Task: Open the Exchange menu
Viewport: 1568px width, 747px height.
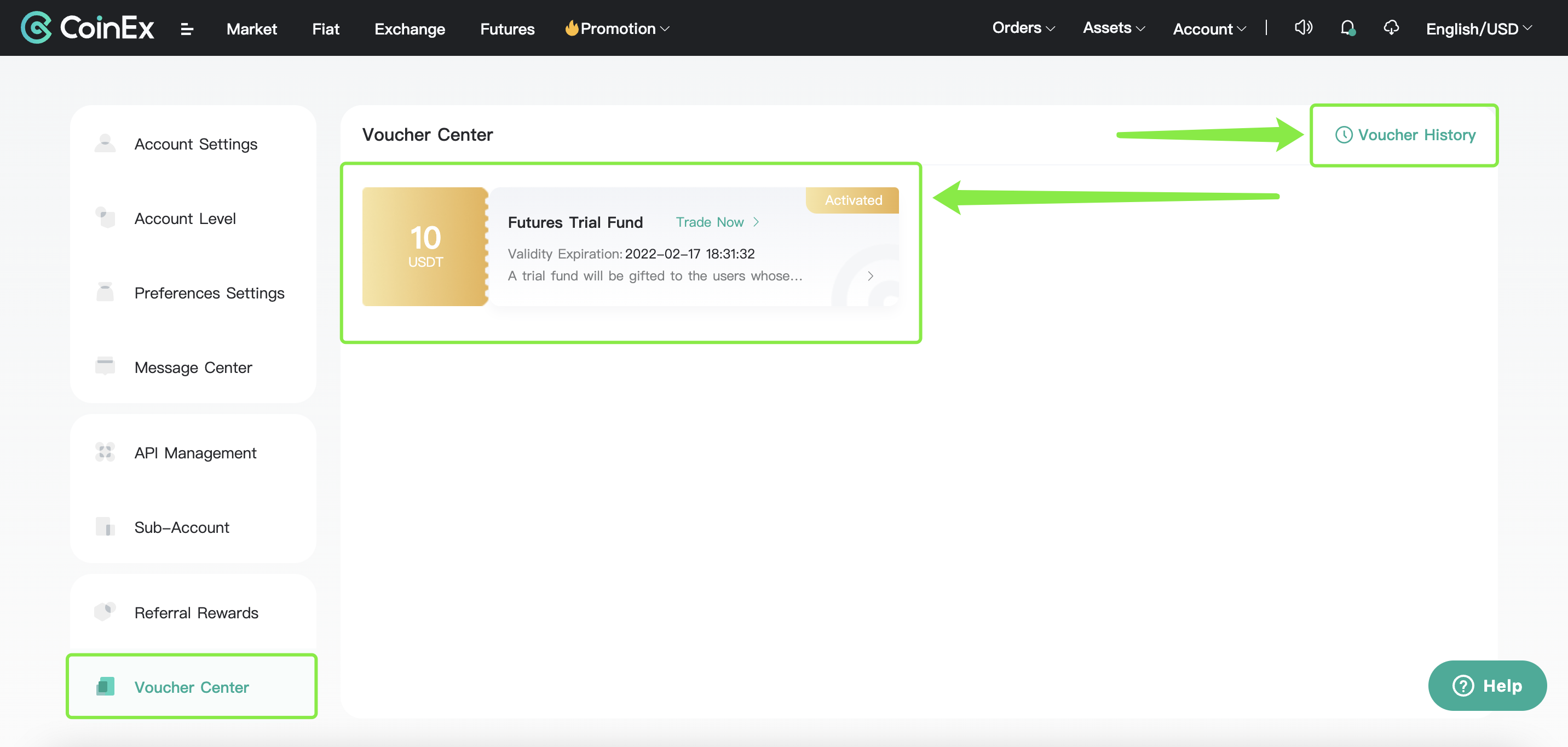Action: [410, 28]
